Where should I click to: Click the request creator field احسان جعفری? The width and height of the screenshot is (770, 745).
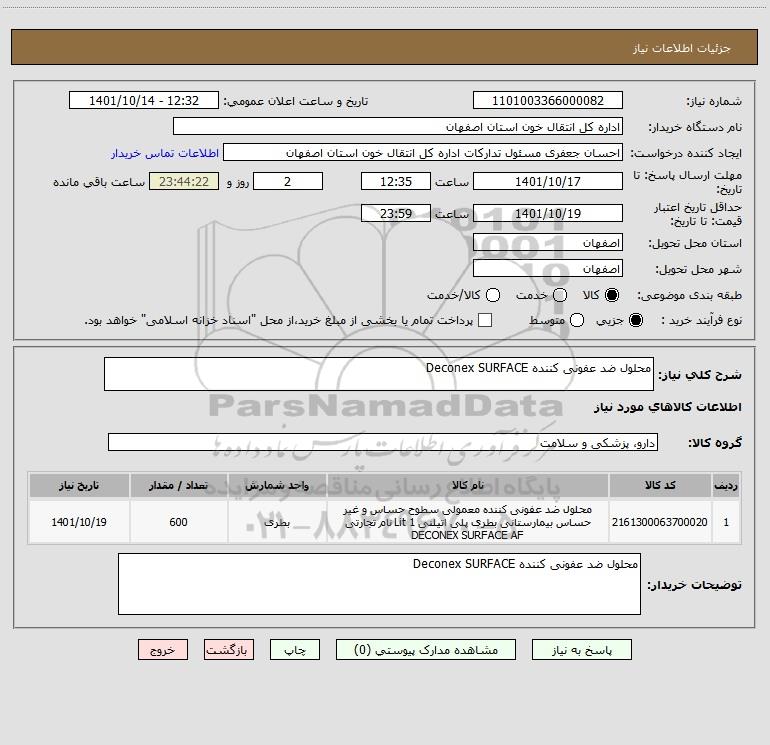423,152
